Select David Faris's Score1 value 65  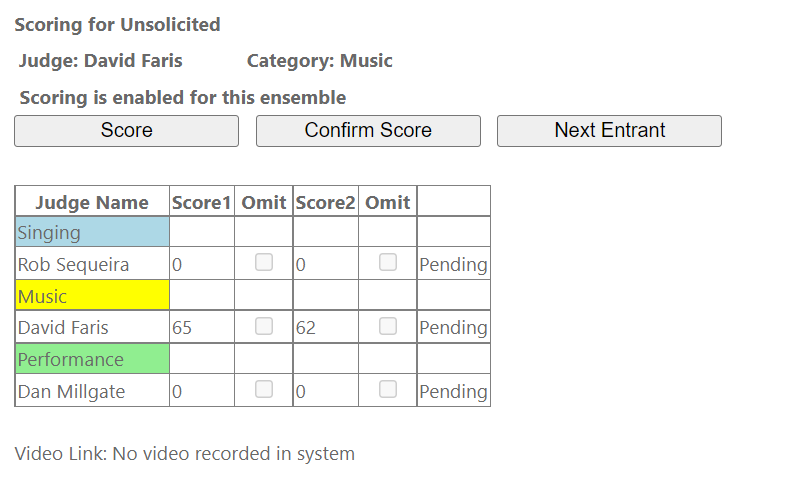tap(182, 328)
